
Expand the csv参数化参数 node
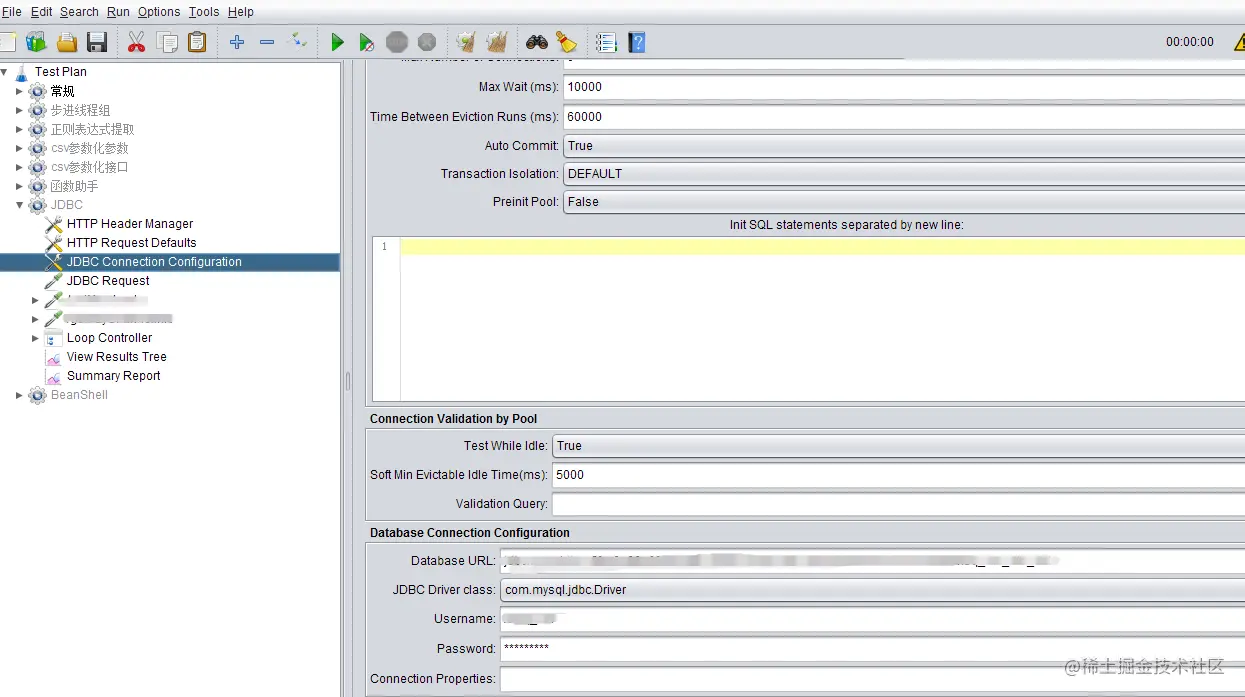click(19, 148)
